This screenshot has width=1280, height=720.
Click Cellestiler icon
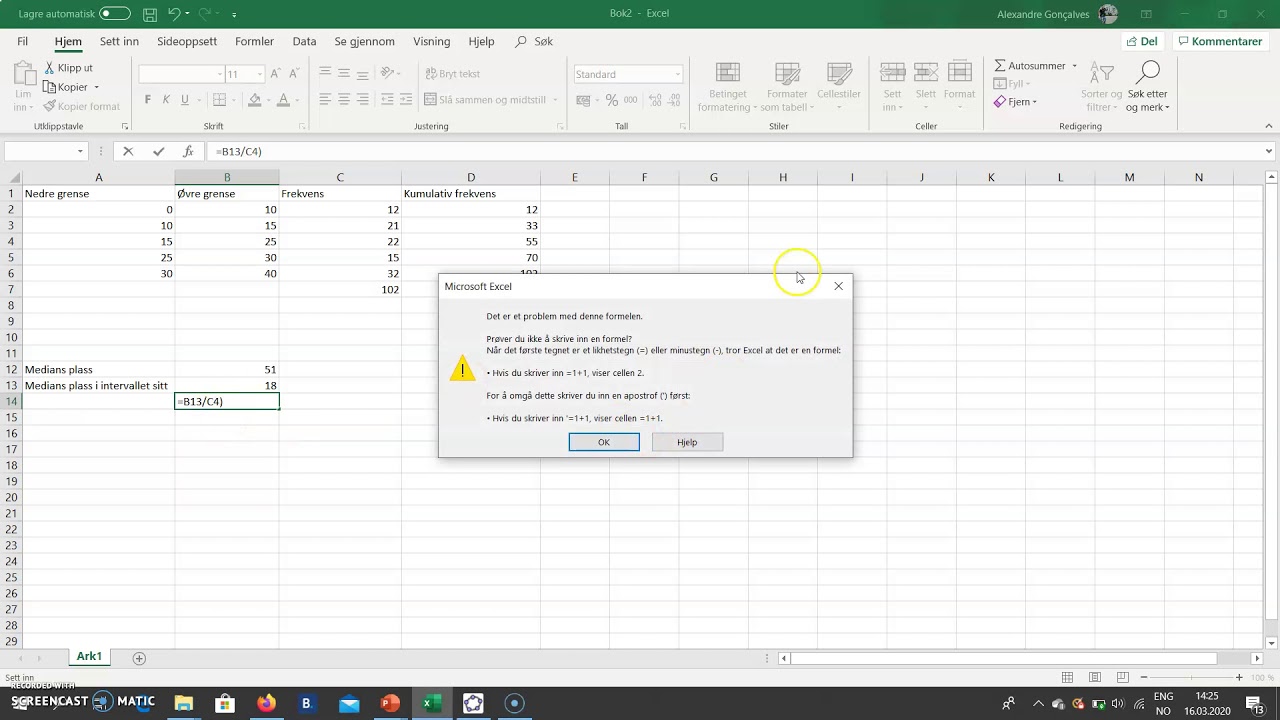(838, 74)
